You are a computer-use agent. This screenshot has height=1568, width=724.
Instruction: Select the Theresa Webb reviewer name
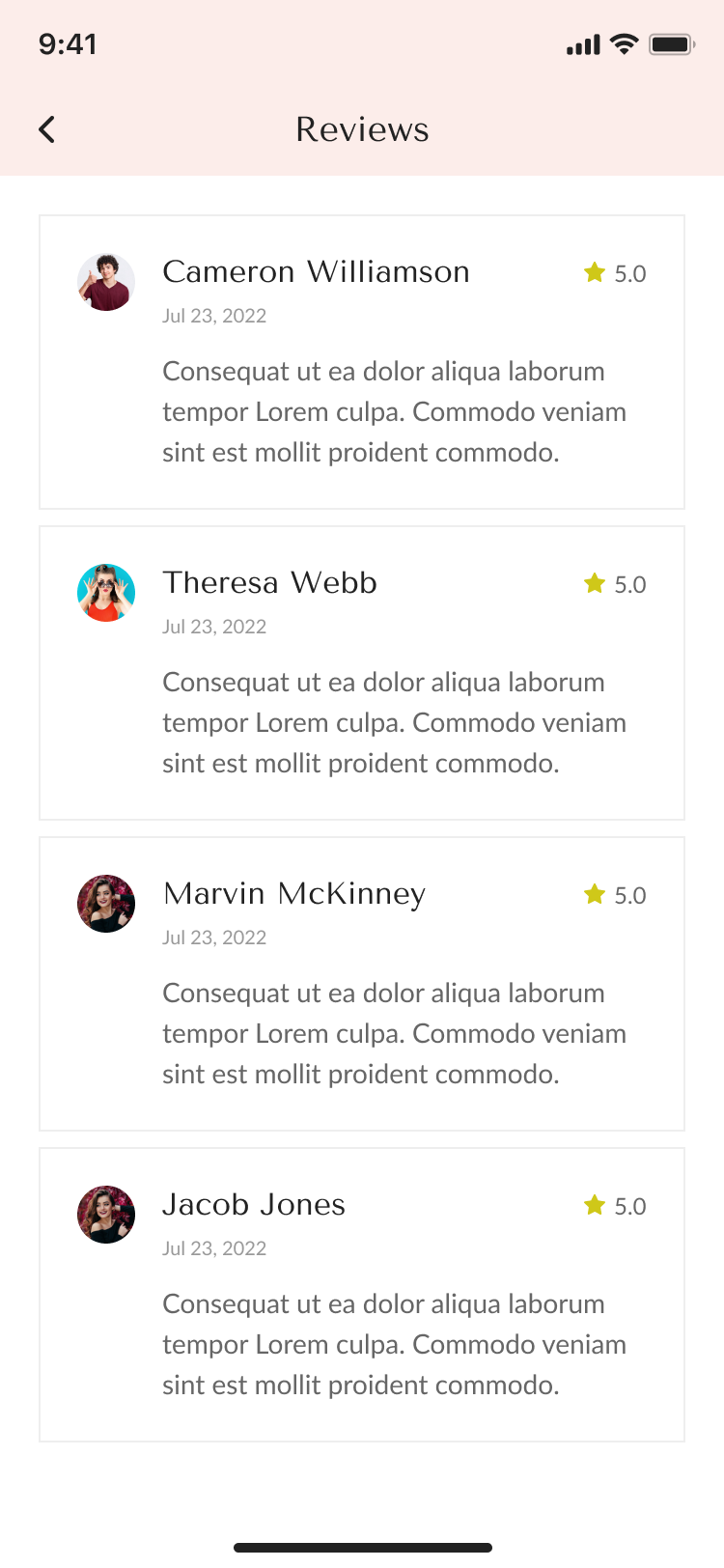269,583
